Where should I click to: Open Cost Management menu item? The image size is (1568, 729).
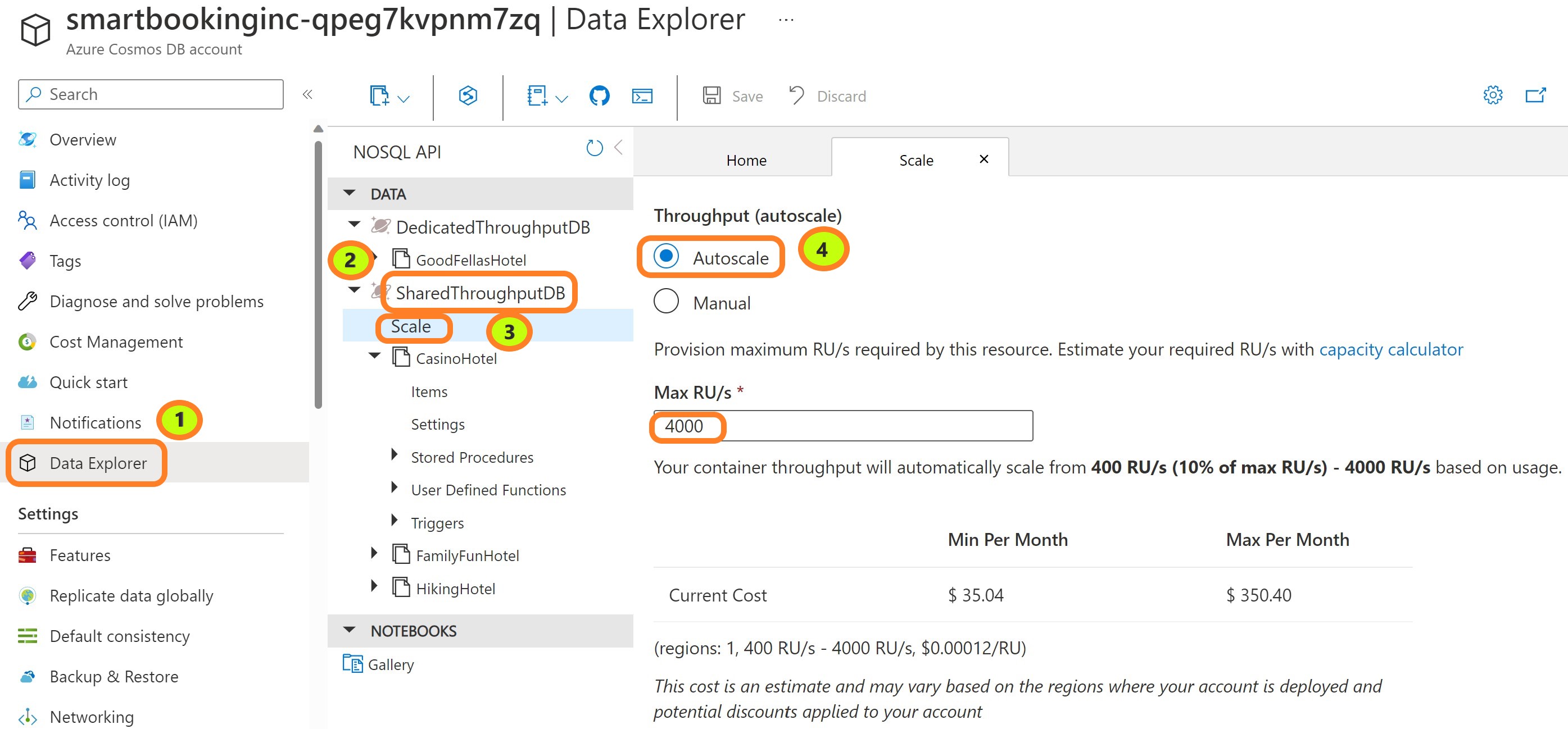pos(116,342)
